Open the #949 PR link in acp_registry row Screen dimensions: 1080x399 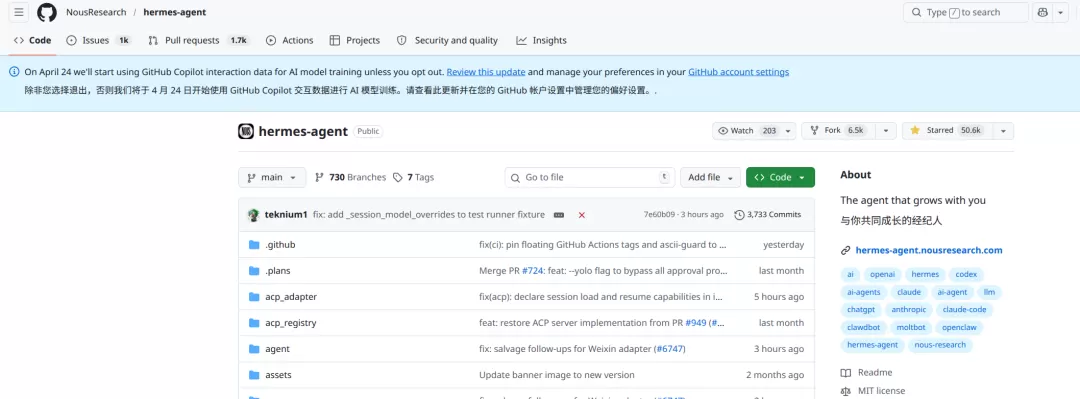click(695, 323)
